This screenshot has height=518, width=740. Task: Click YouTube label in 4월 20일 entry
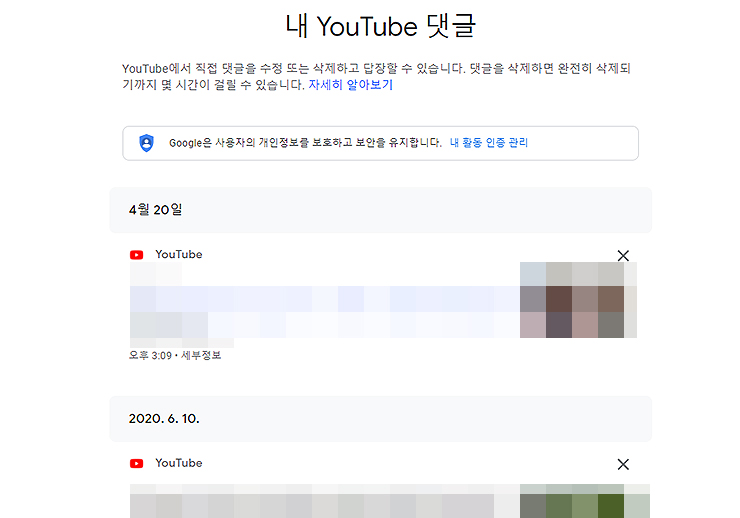click(179, 254)
